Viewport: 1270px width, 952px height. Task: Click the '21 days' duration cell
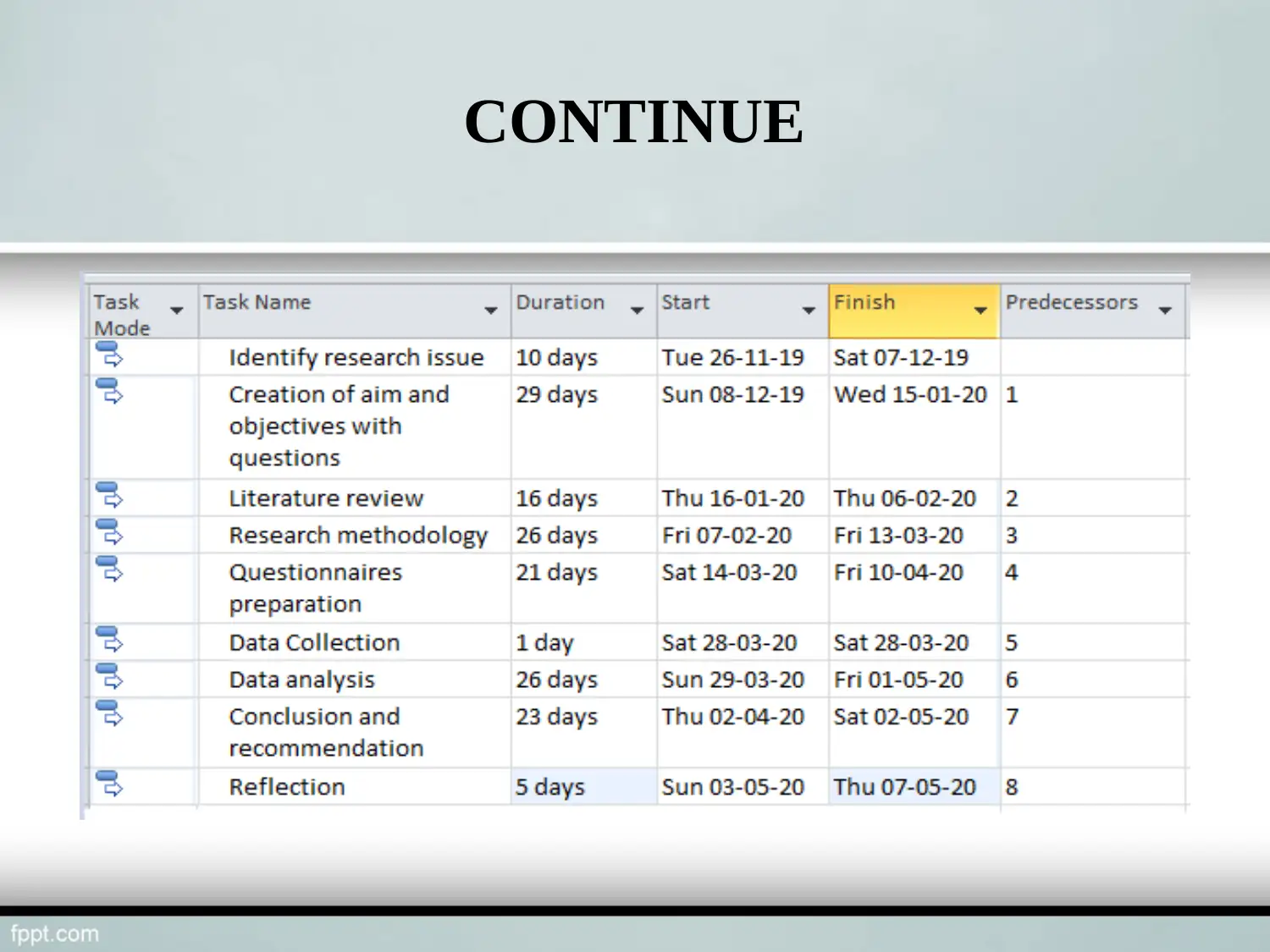[584, 588]
